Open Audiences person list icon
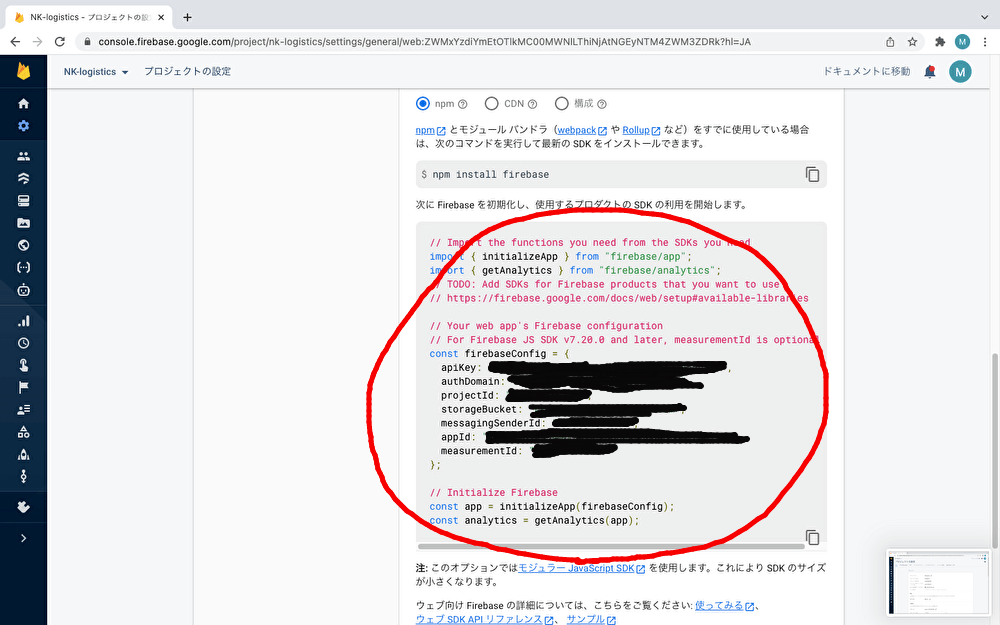Screen dimensions: 1000x625 tap(24, 410)
